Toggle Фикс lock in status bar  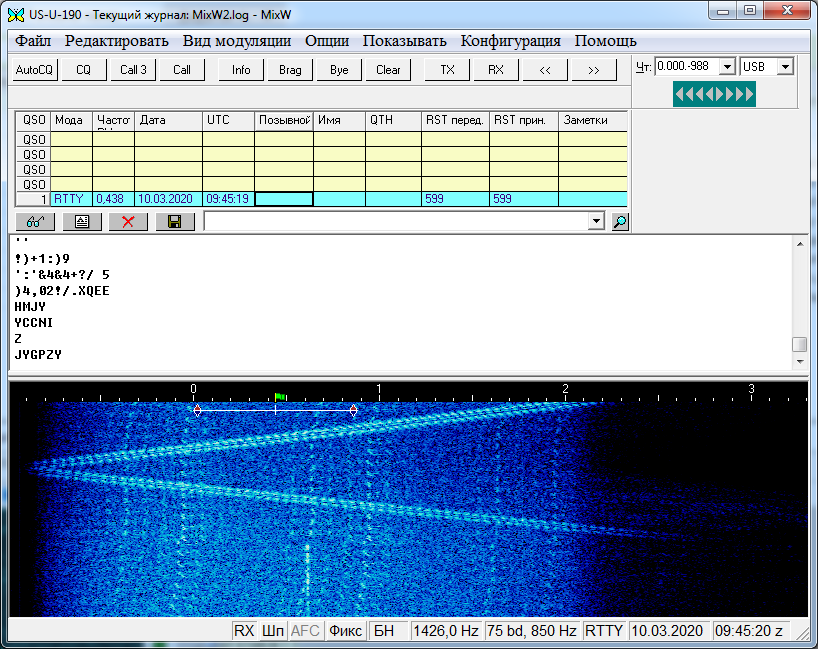click(345, 631)
